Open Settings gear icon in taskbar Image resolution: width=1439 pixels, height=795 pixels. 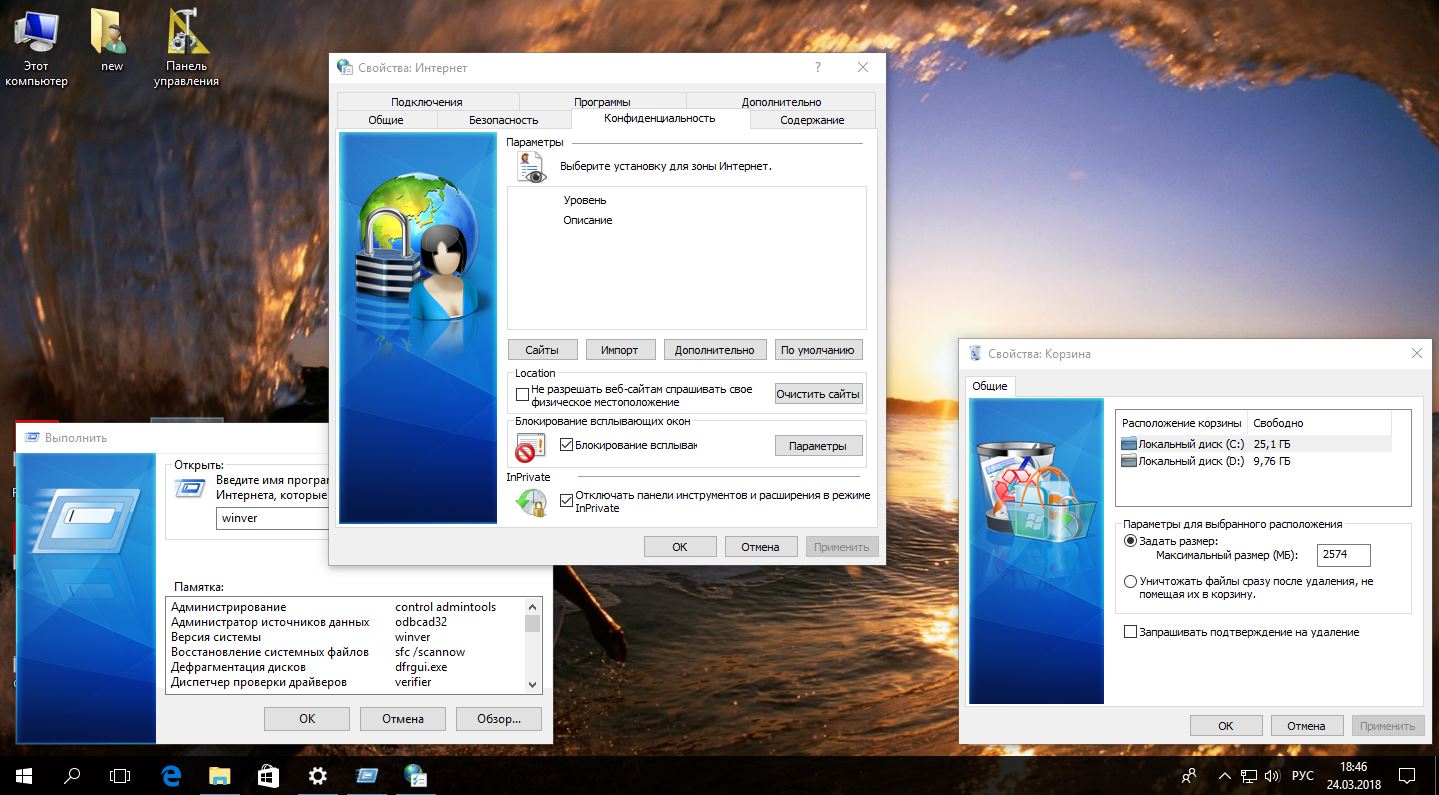(318, 775)
